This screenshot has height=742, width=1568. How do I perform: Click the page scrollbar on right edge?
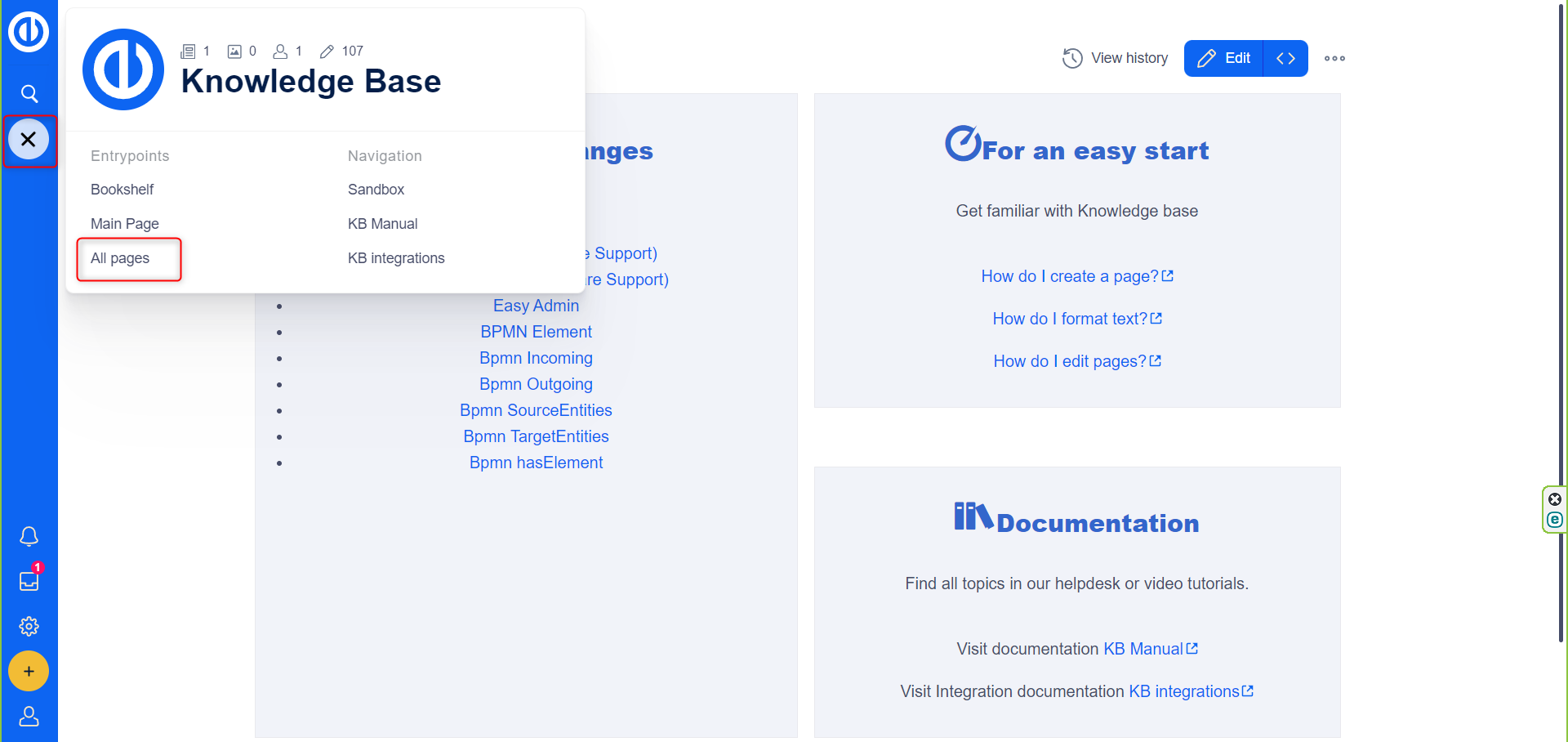click(1561, 327)
